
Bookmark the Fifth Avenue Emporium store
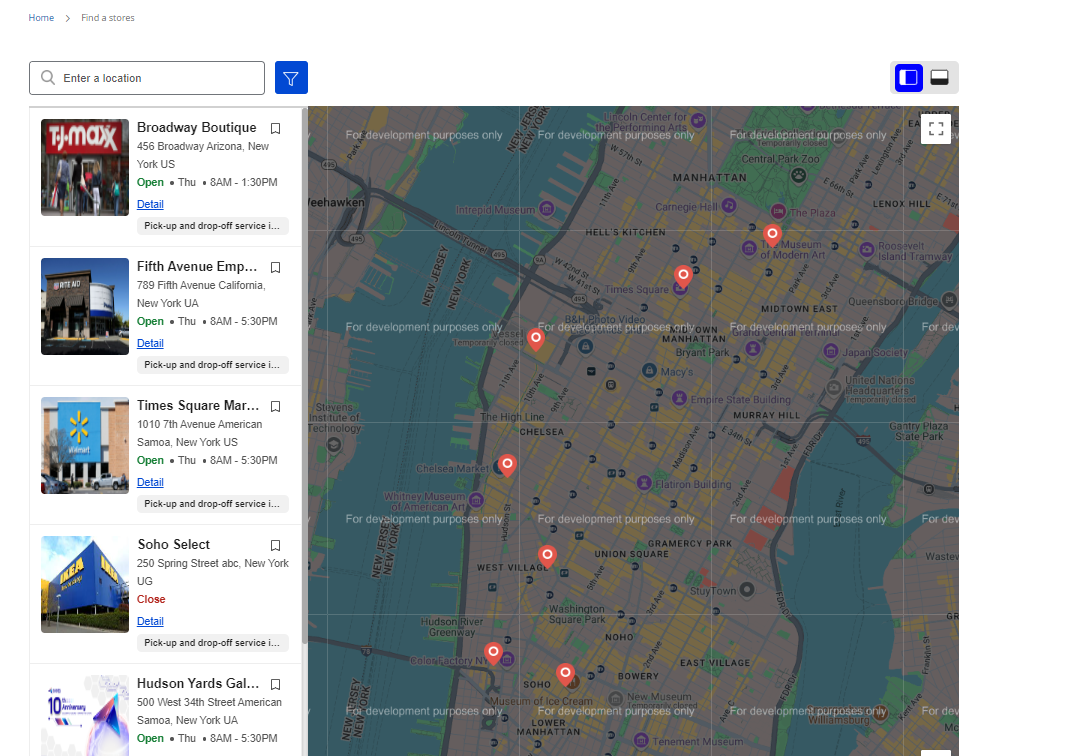point(276,268)
